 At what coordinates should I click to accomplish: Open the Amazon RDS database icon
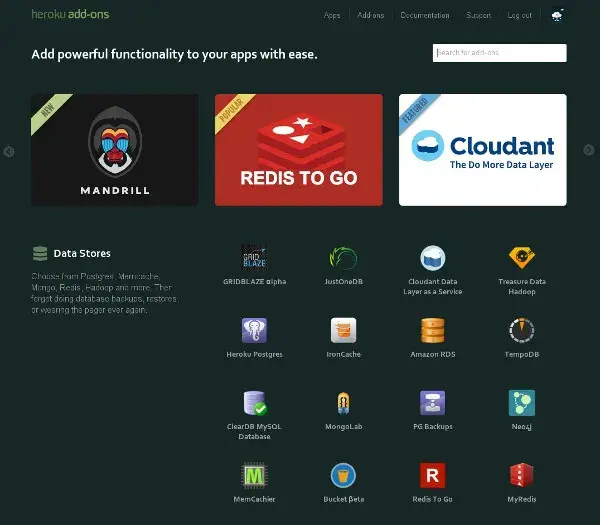433,330
